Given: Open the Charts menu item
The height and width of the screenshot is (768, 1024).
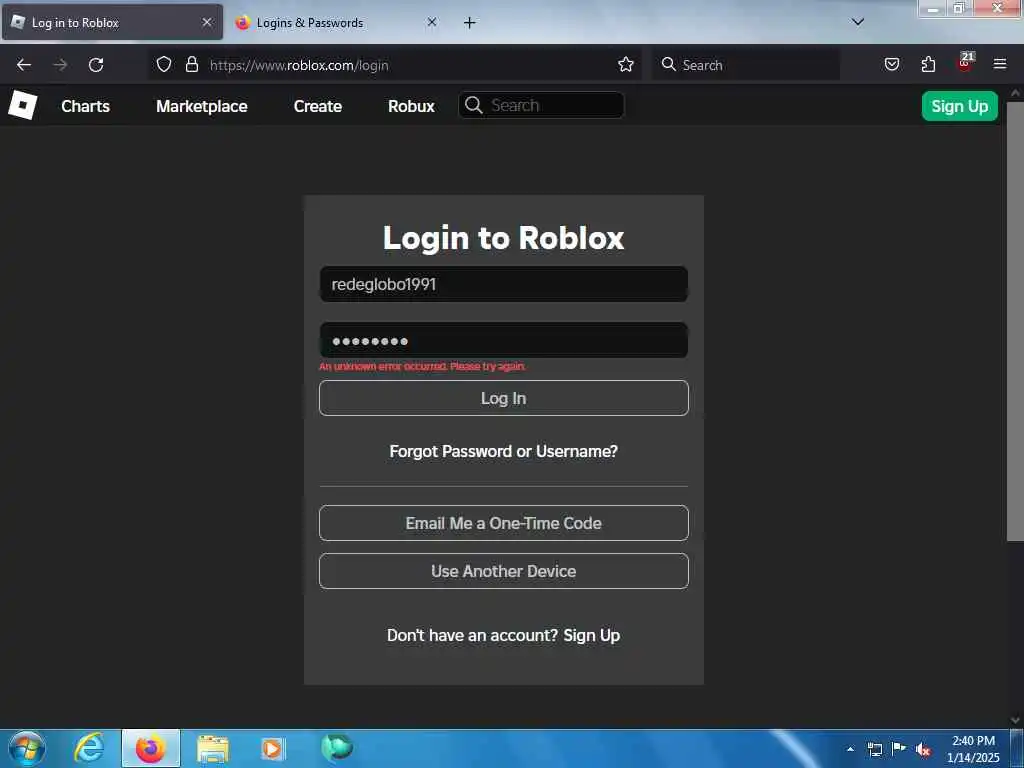Looking at the screenshot, I should (x=86, y=106).
